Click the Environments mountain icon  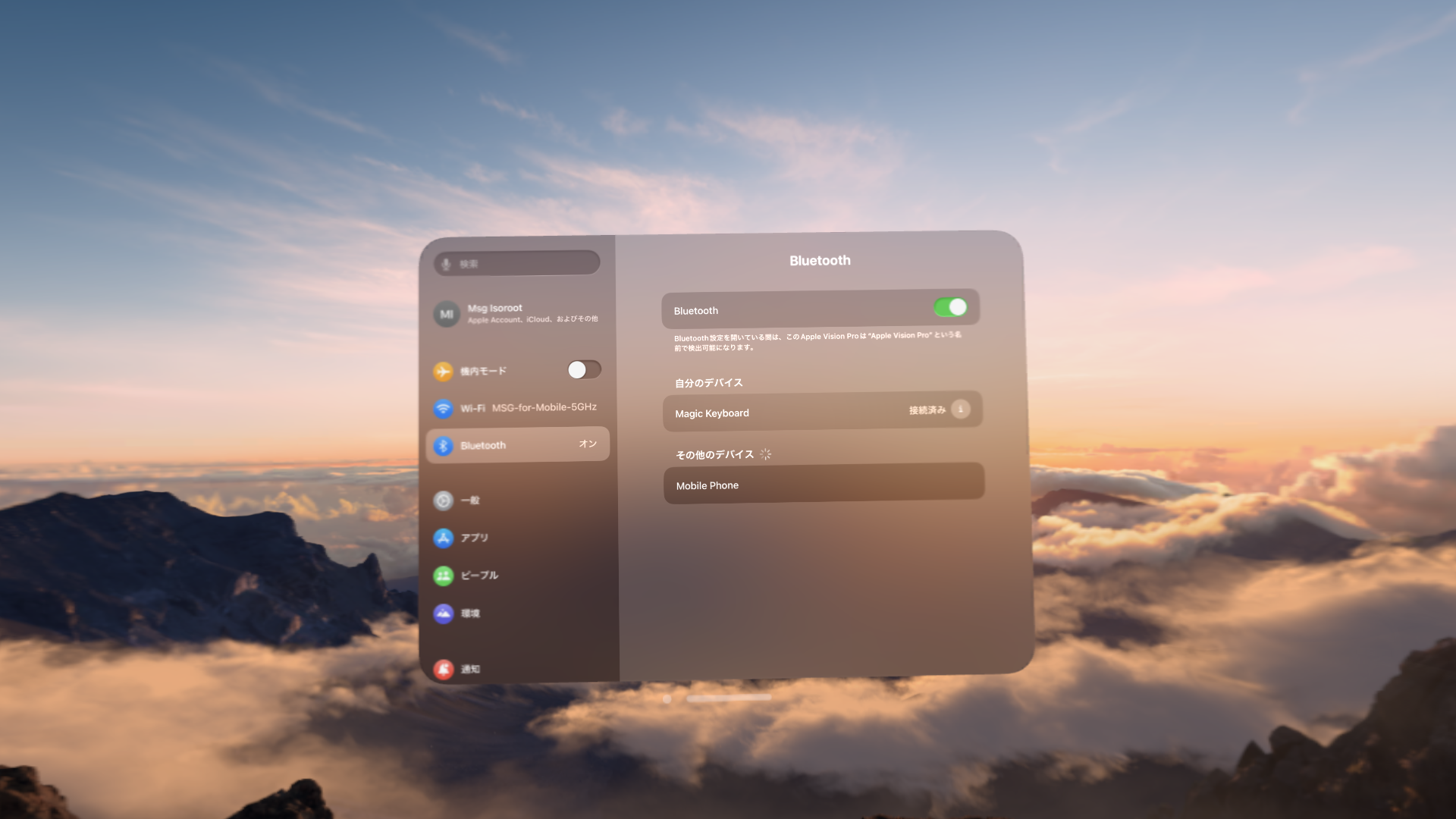(x=444, y=613)
